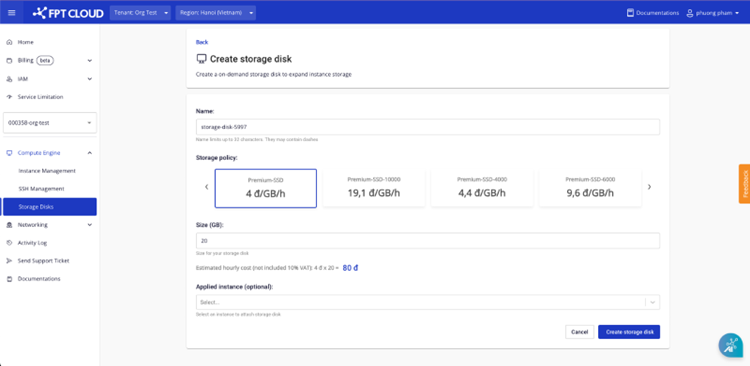Show previous storage policies with left arrow
Screen dimensions: 750x366
[x=207, y=187]
